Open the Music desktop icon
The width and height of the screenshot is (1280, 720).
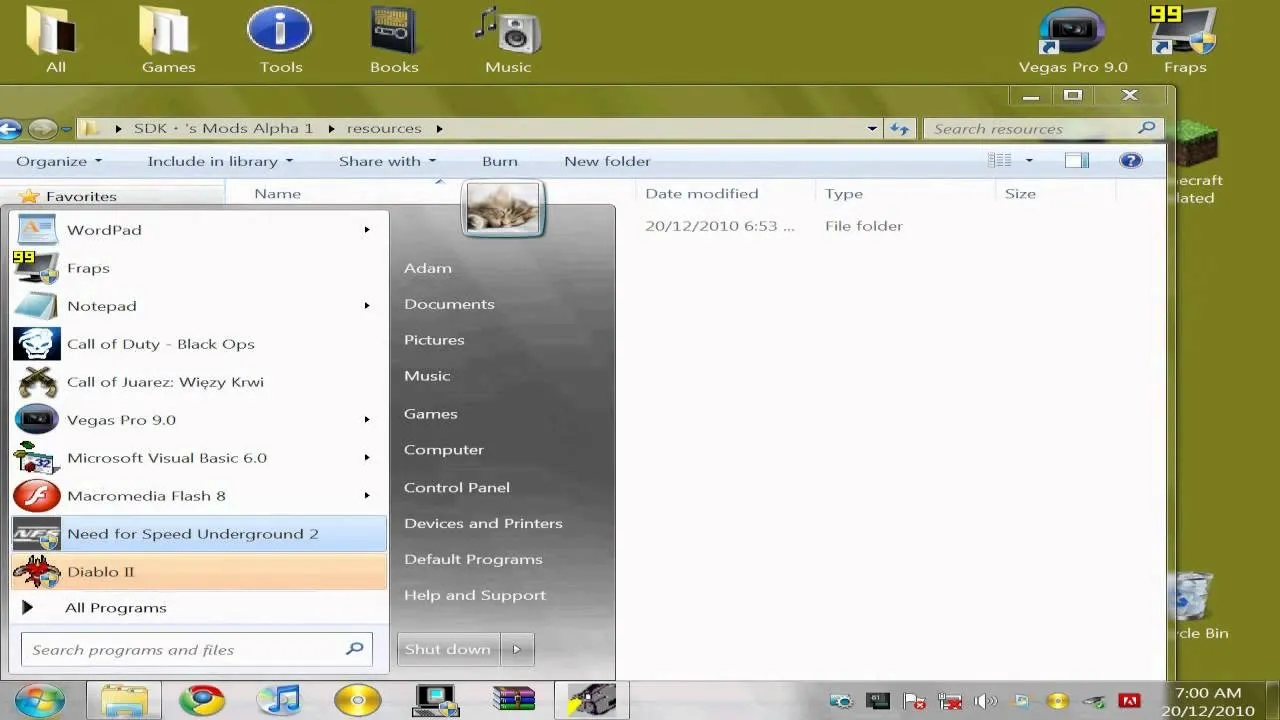(x=508, y=40)
